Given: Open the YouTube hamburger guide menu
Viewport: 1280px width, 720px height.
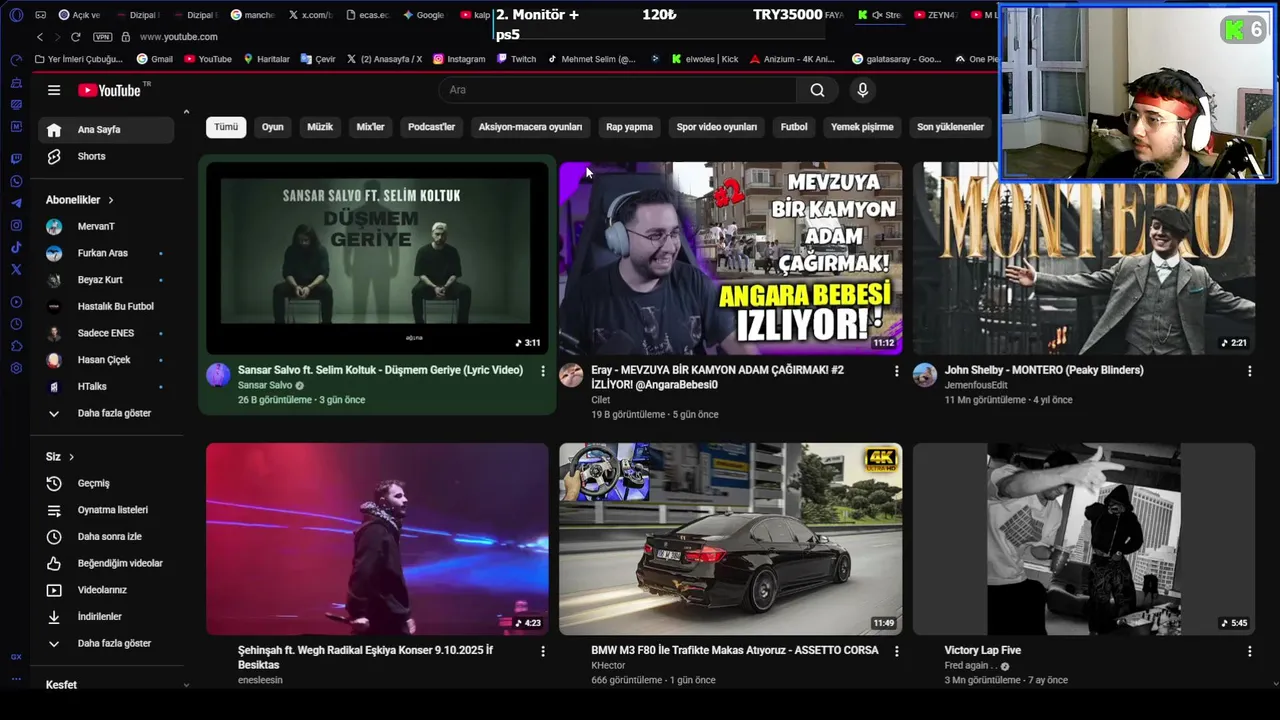Looking at the screenshot, I should point(54,90).
